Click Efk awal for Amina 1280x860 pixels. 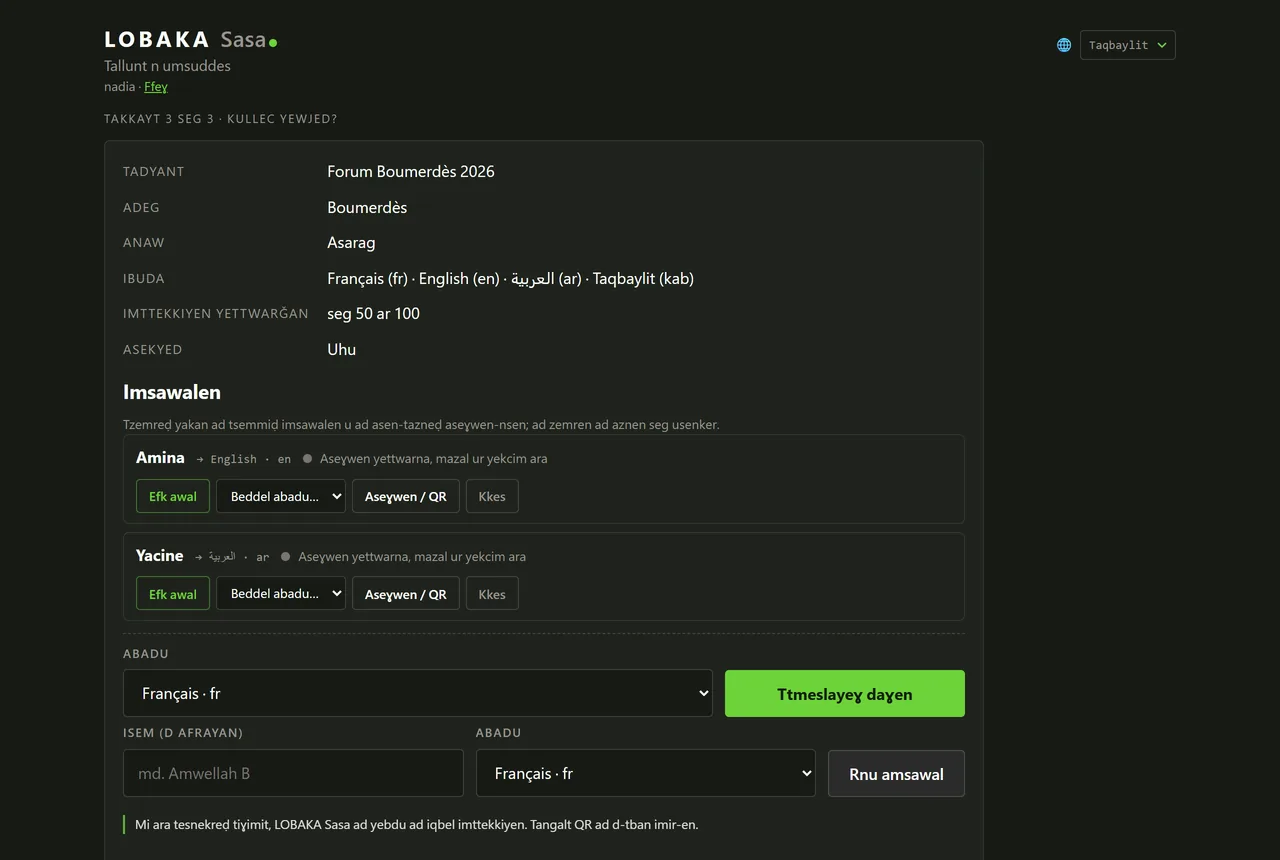[173, 496]
